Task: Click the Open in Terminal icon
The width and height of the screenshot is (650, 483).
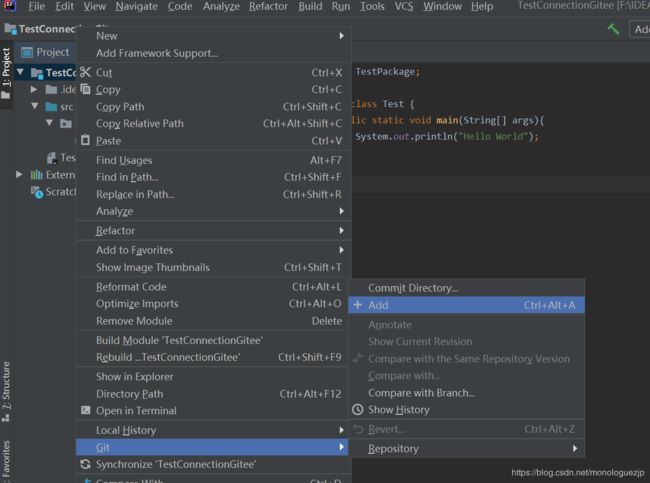Action: point(85,410)
